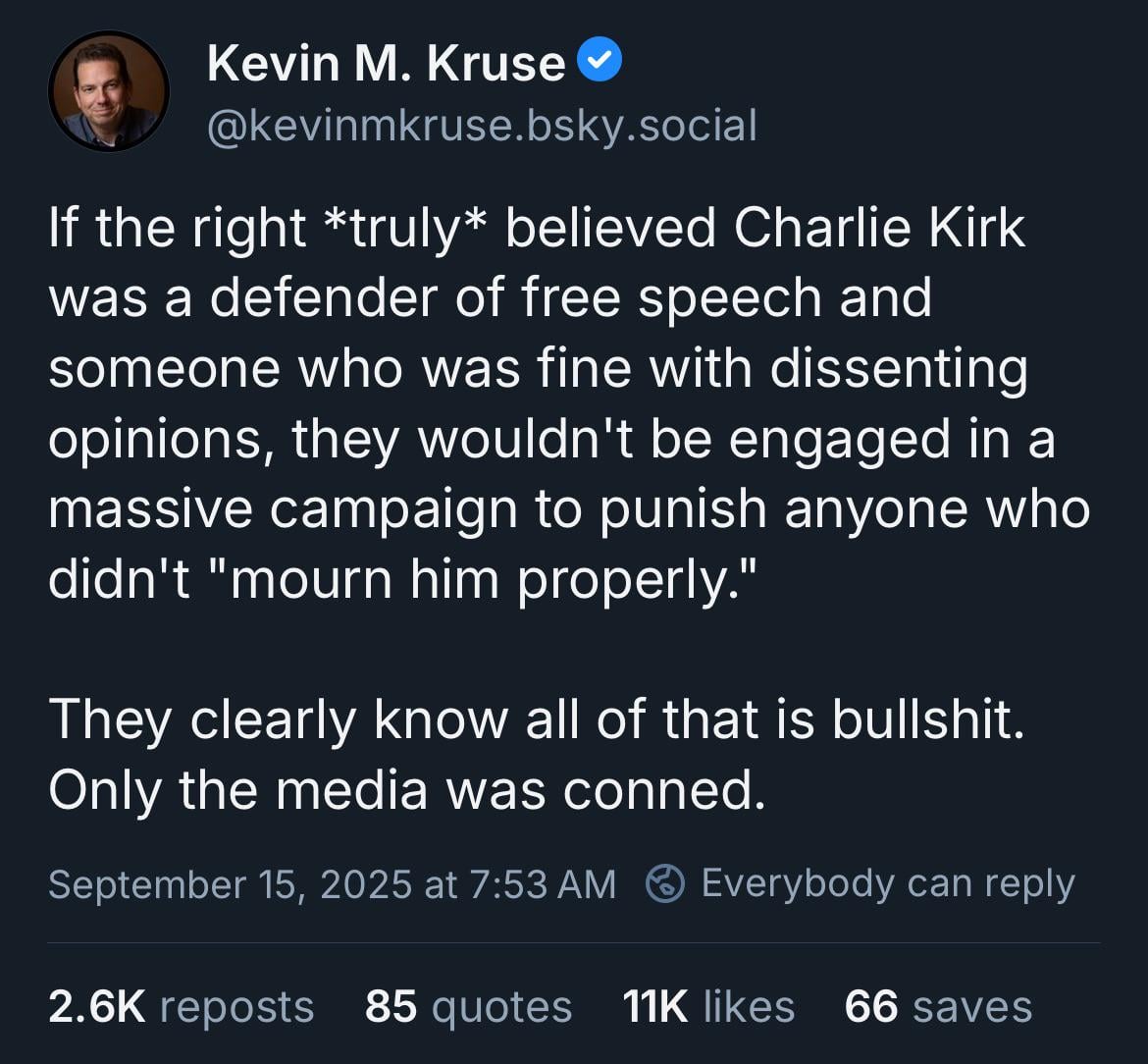Viewport: 1148px width, 1064px height.
Task: Open Kevin M. Kruse's profile avatar
Action: [108, 91]
